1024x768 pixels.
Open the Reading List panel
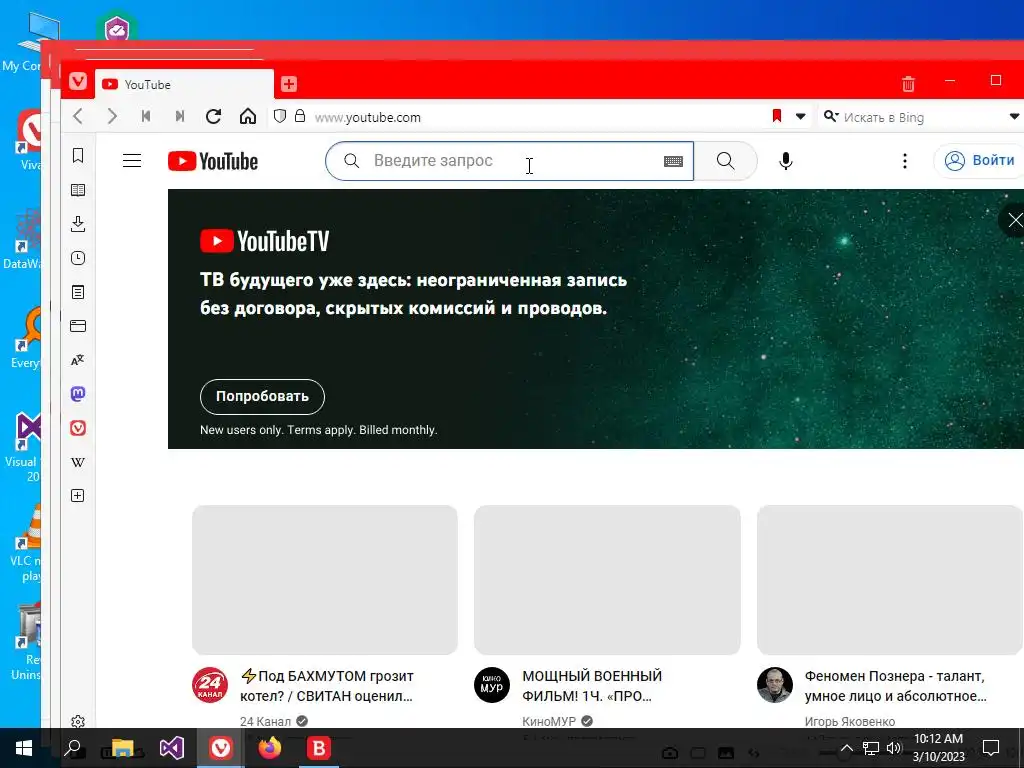(78, 190)
